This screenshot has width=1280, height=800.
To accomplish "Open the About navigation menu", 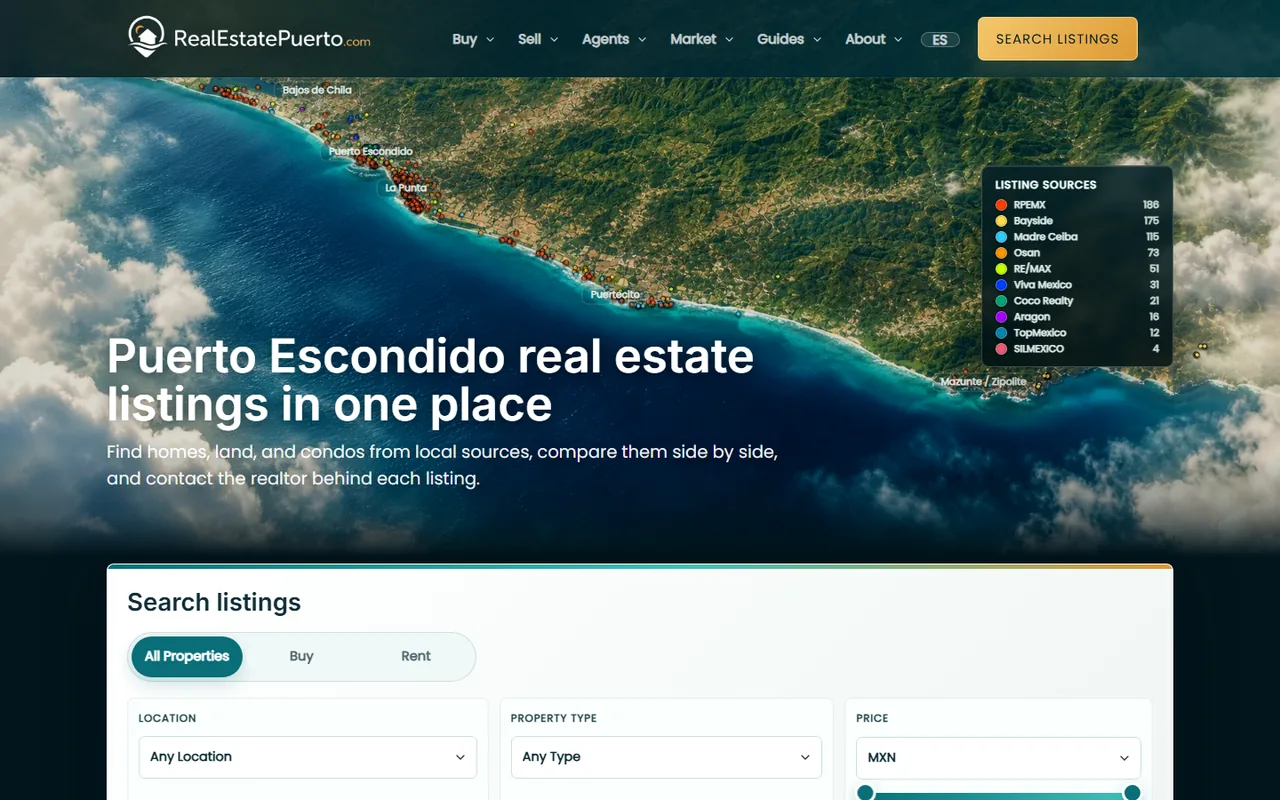I will [874, 39].
